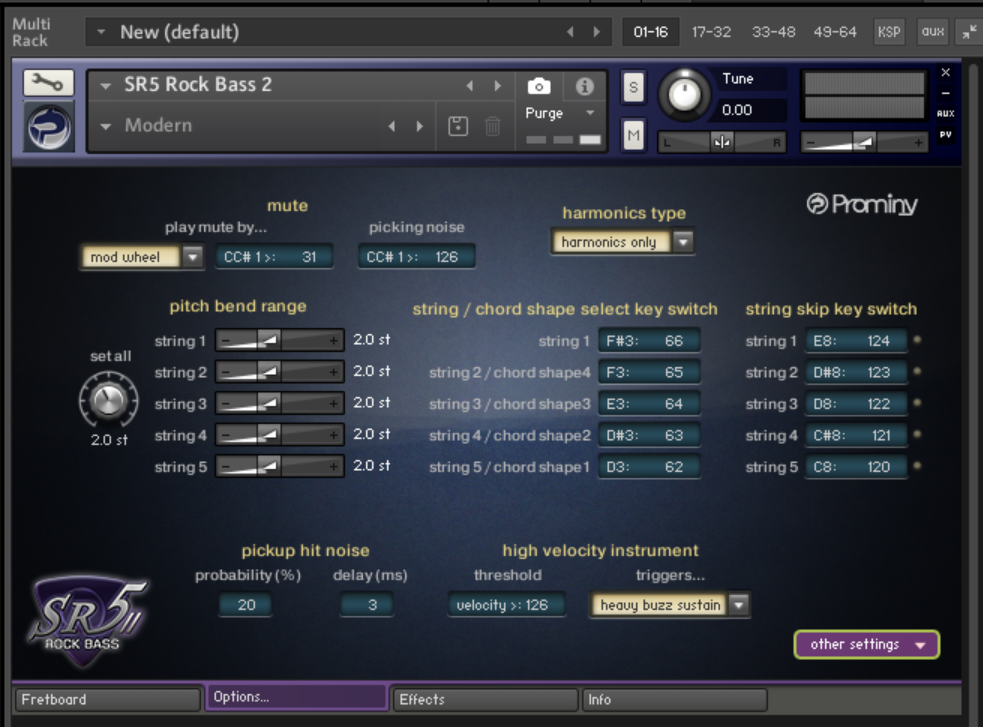Viewport: 983px width, 727px height.
Task: Expand the SR5 Rock Bass 2 instrument menu arrow
Action: click(x=105, y=86)
